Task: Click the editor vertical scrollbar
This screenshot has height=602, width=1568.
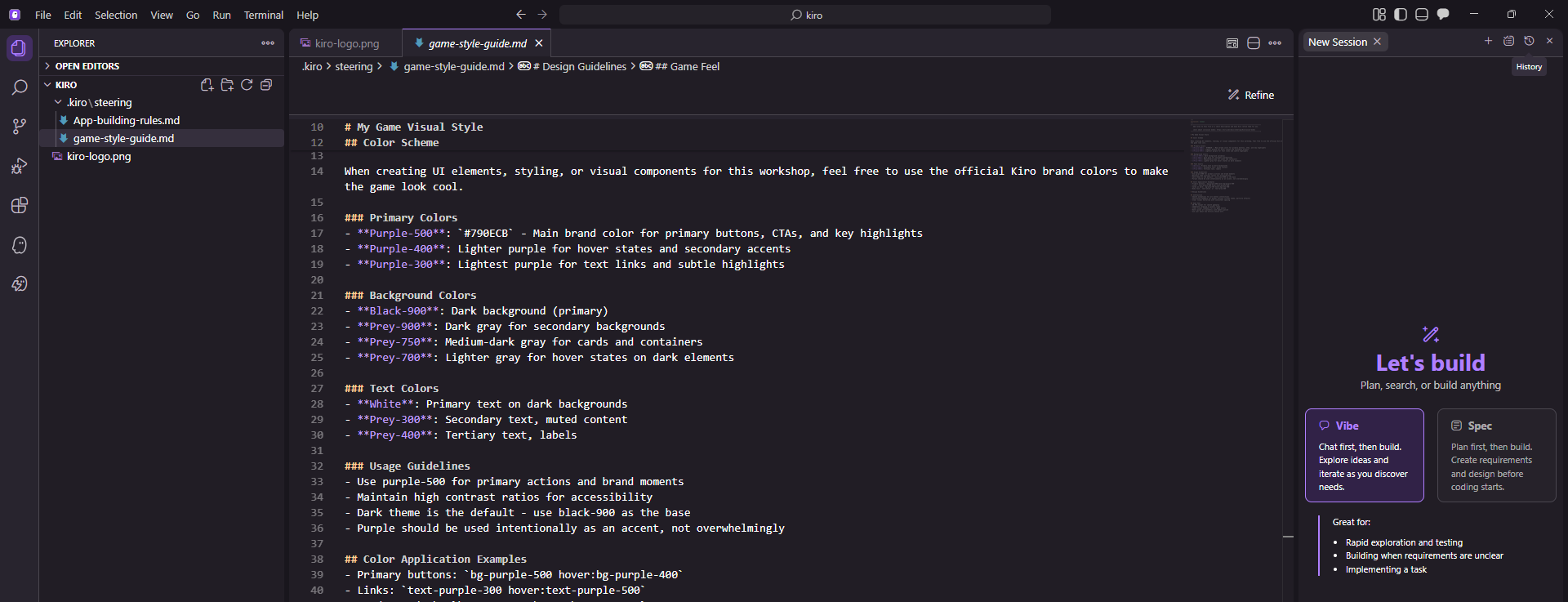Action: pos(1288,359)
